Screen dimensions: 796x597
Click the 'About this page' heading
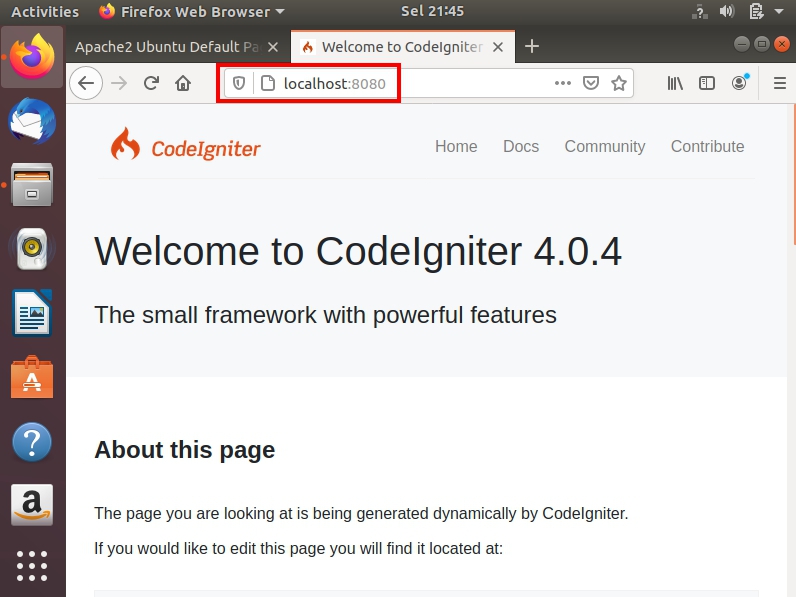(x=185, y=450)
